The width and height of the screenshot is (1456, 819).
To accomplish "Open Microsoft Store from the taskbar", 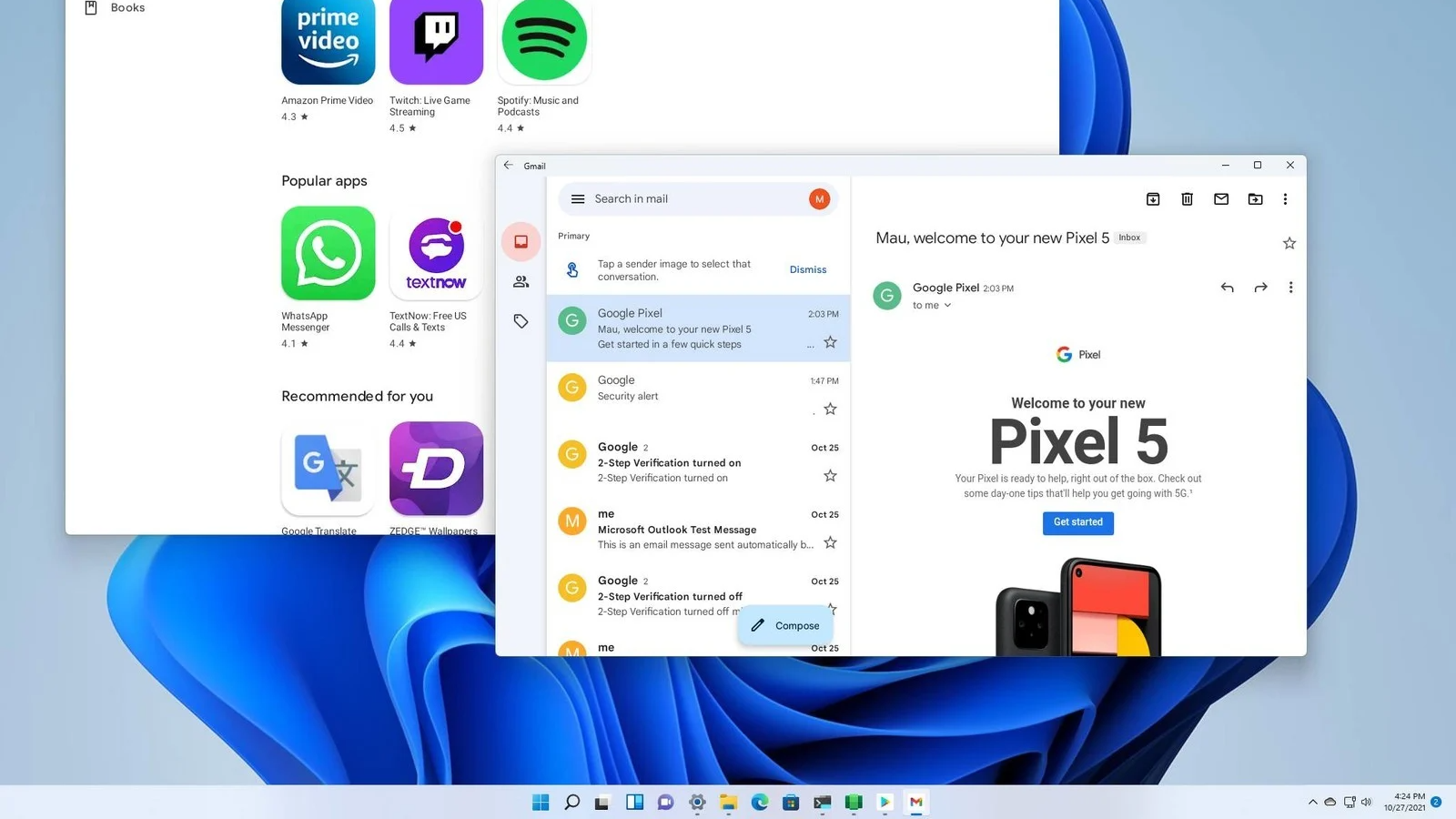I will pos(791,802).
